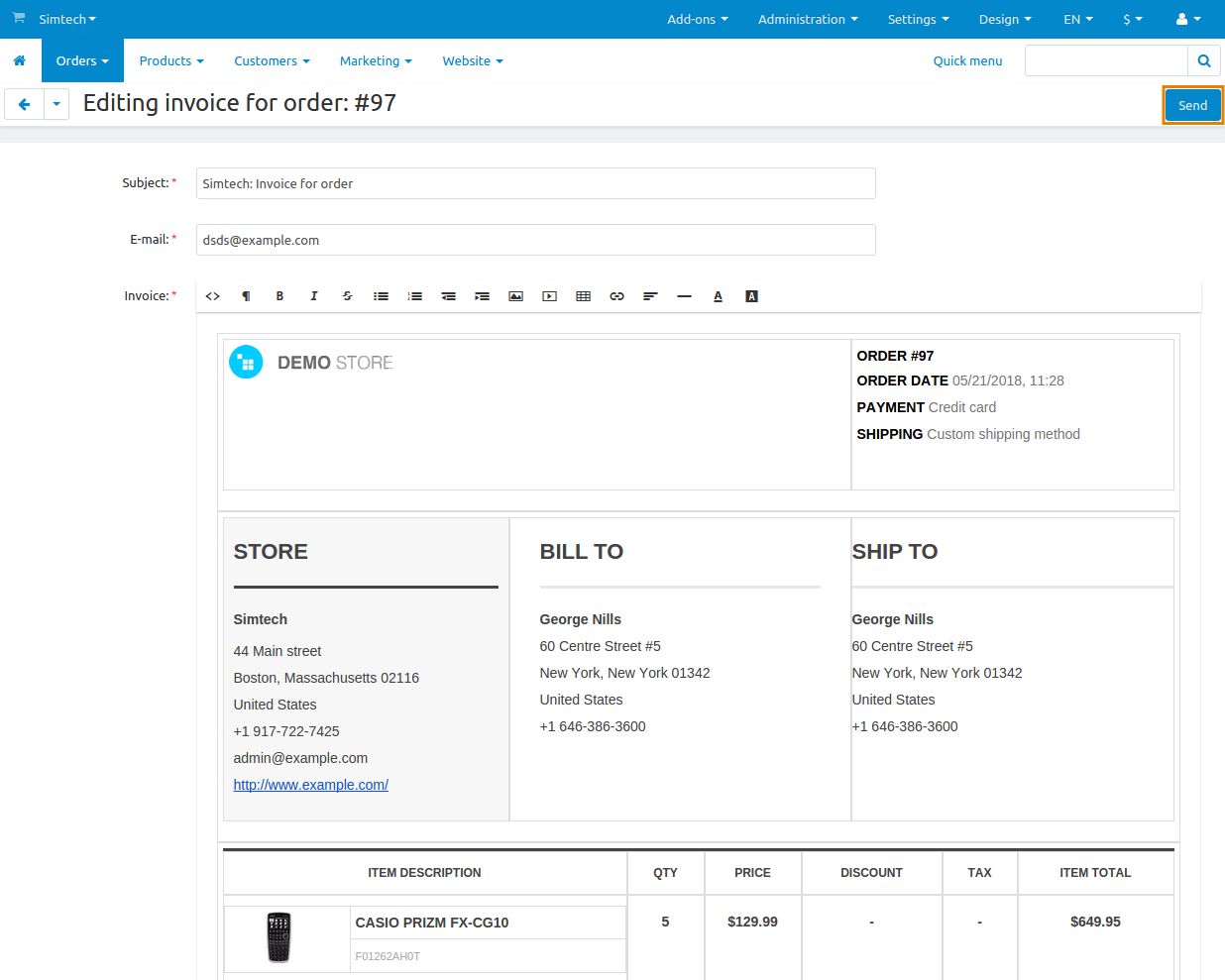Apply bold formatting in invoice editor
The width and height of the screenshot is (1225, 980).
[280, 296]
